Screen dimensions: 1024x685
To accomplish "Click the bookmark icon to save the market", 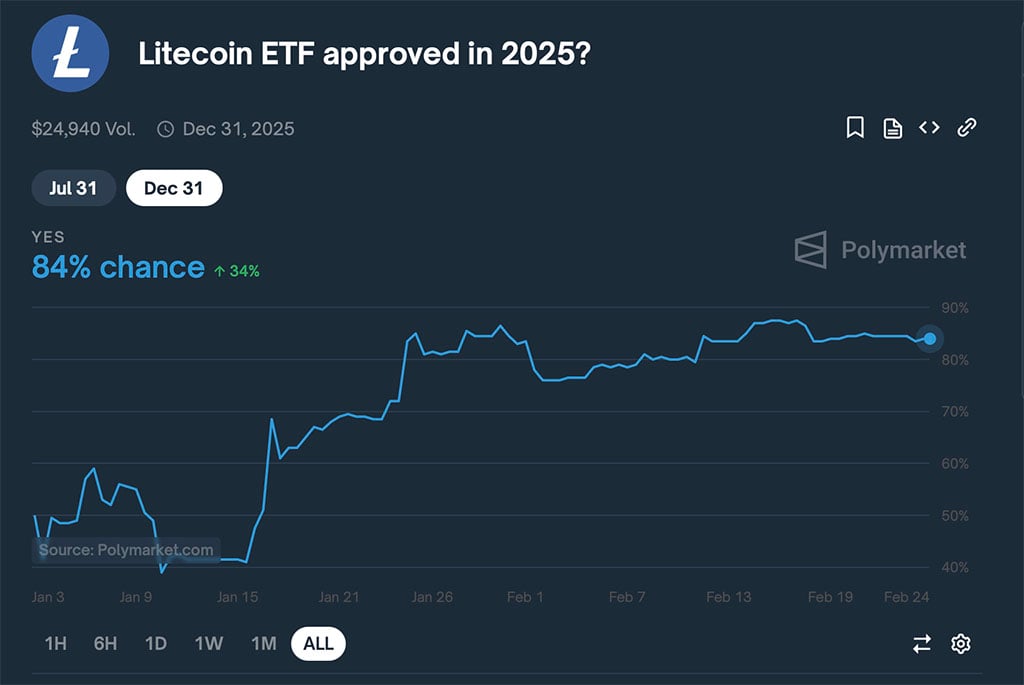I will click(855, 127).
